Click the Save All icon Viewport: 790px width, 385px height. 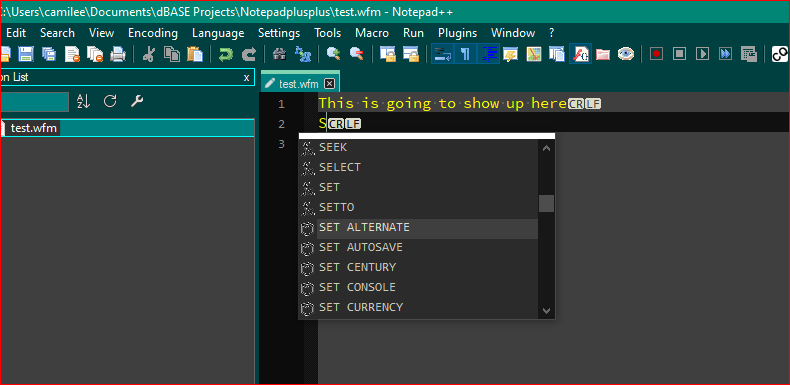click(x=49, y=54)
